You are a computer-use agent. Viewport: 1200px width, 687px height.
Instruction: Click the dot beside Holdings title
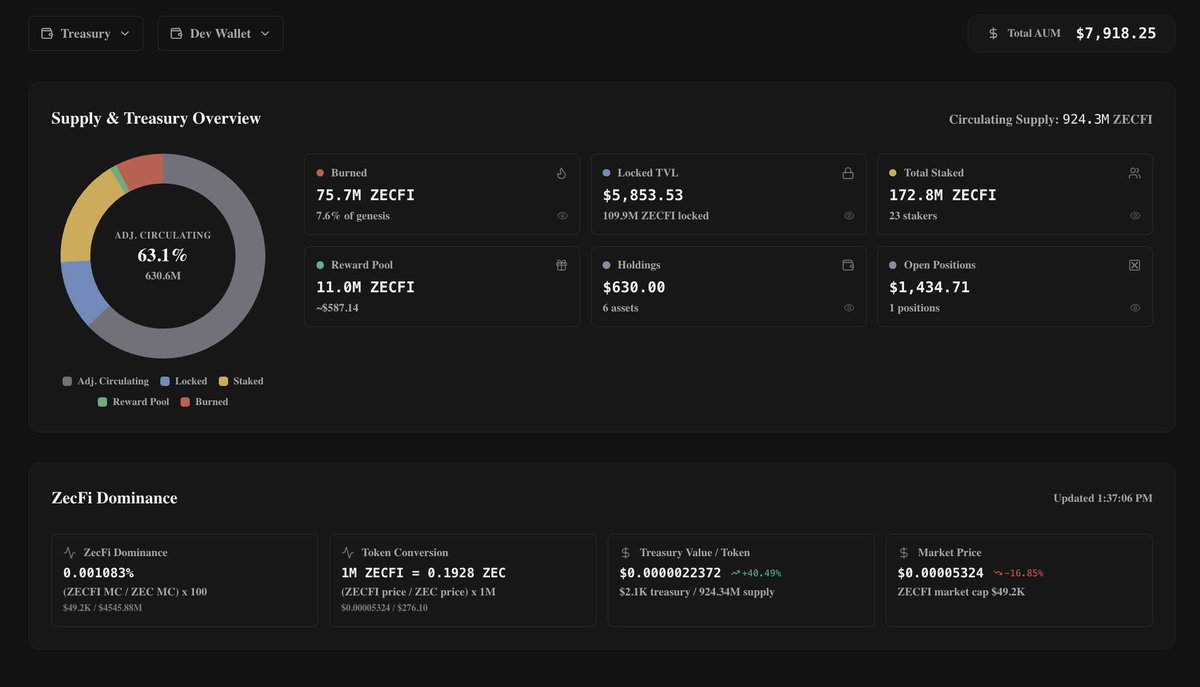pos(606,265)
